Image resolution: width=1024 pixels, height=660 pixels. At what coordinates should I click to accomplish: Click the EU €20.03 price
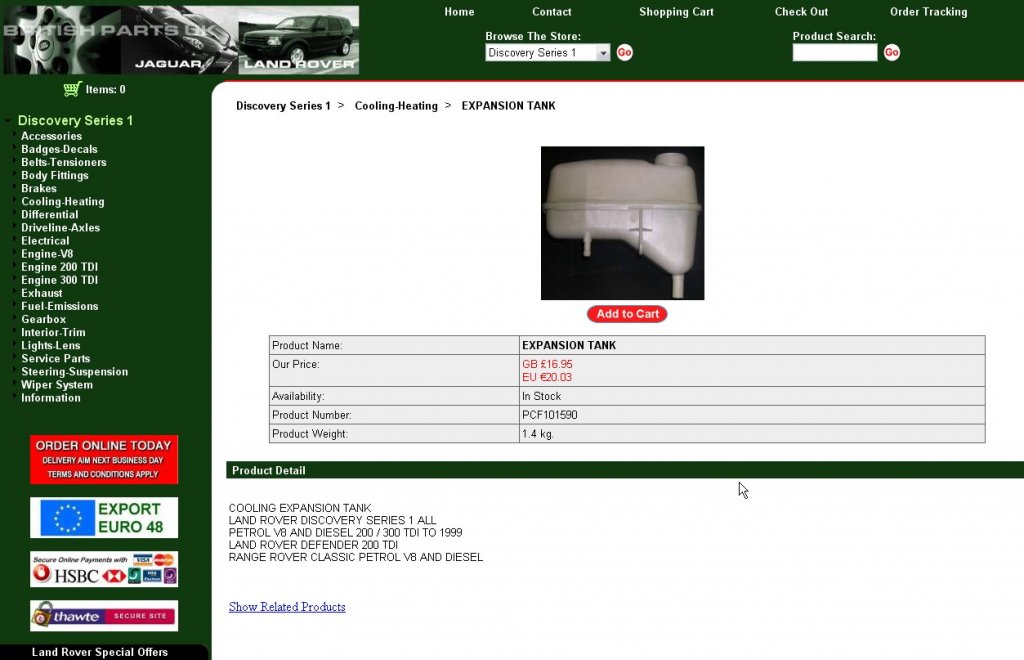point(547,377)
